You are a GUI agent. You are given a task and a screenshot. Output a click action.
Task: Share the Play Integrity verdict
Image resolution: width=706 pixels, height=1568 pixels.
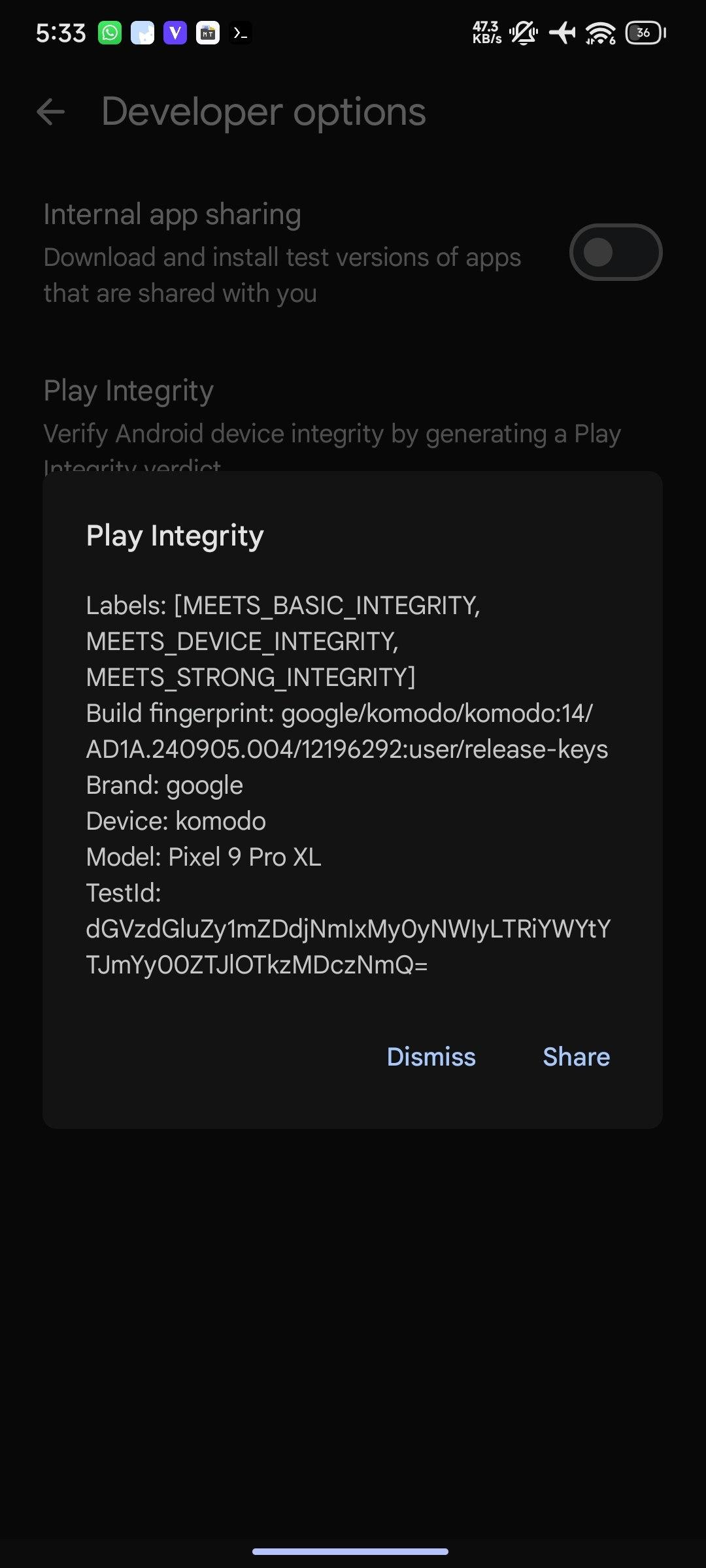pos(576,1057)
